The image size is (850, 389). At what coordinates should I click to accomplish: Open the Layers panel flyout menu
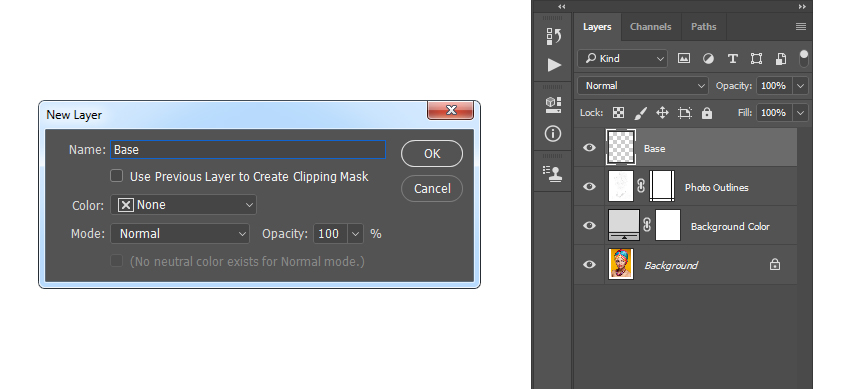tap(801, 27)
